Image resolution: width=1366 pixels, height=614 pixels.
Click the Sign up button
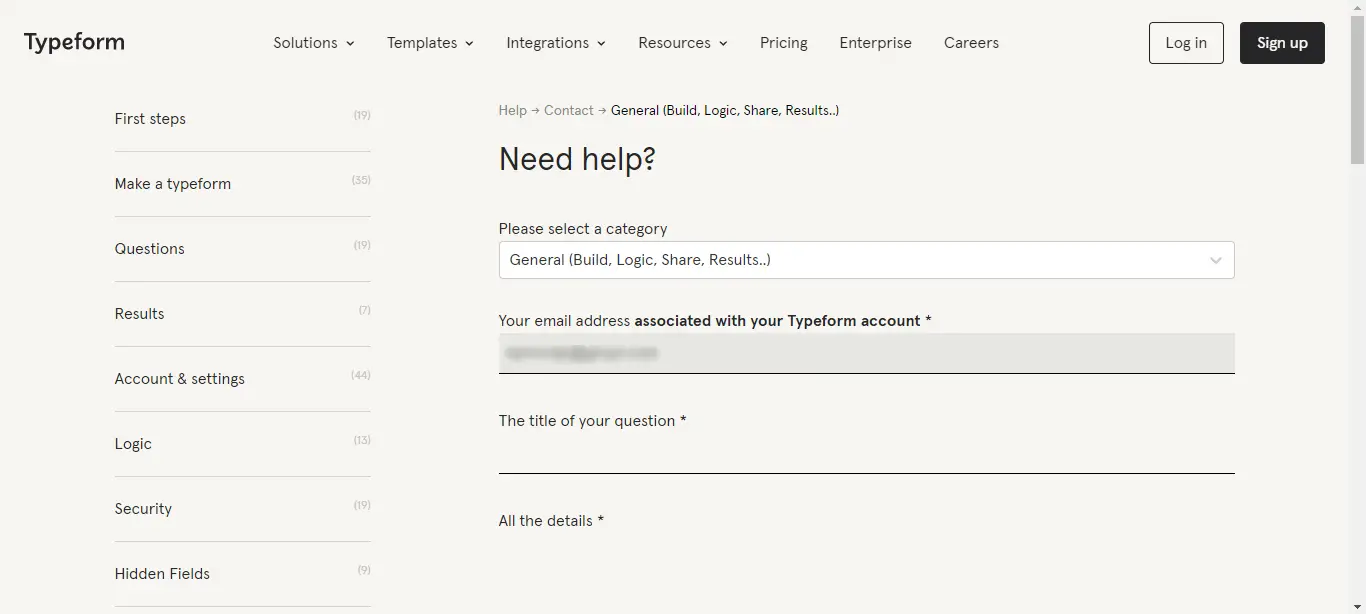1282,43
